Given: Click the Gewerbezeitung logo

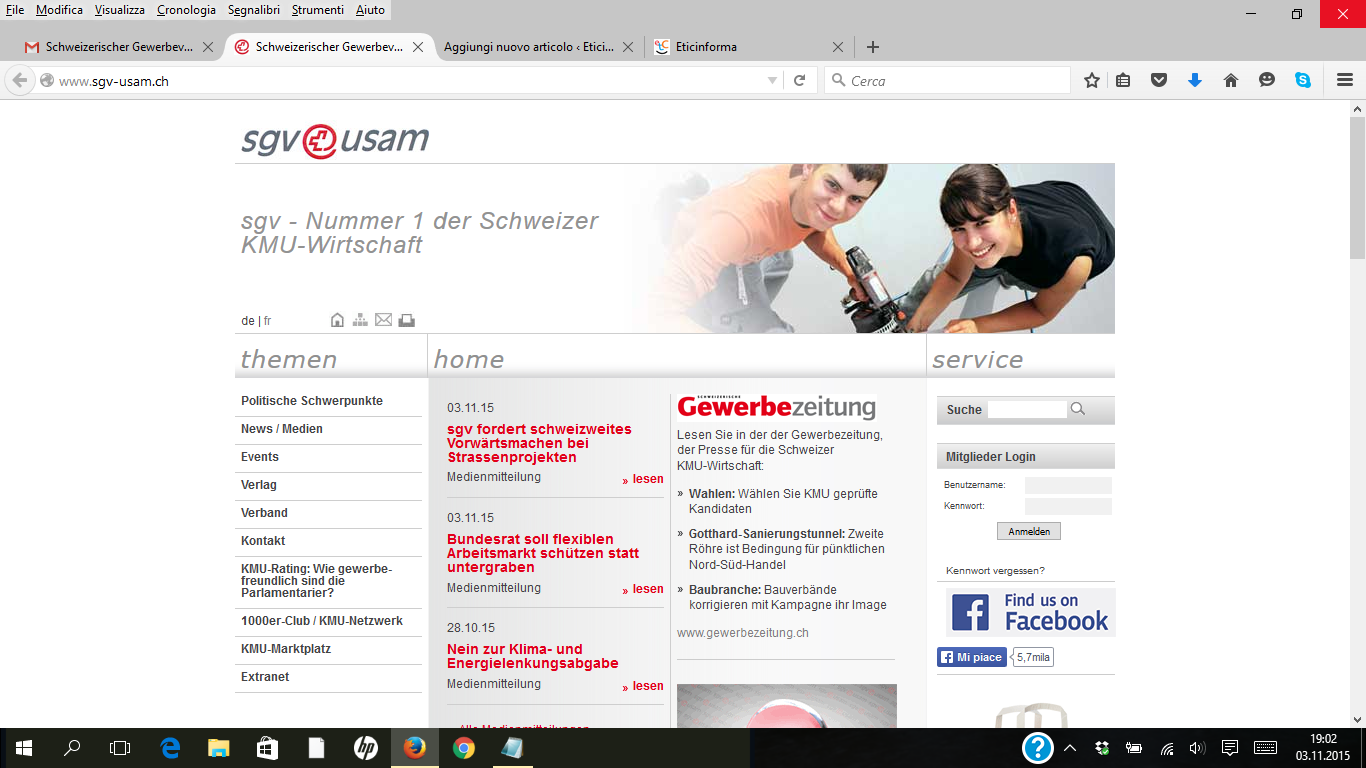Looking at the screenshot, I should point(776,406).
